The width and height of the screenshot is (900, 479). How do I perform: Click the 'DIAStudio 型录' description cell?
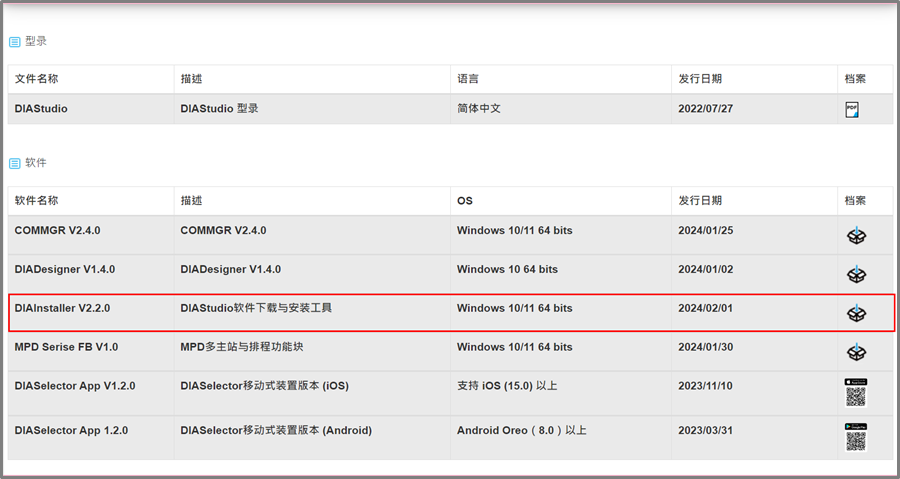(x=219, y=108)
